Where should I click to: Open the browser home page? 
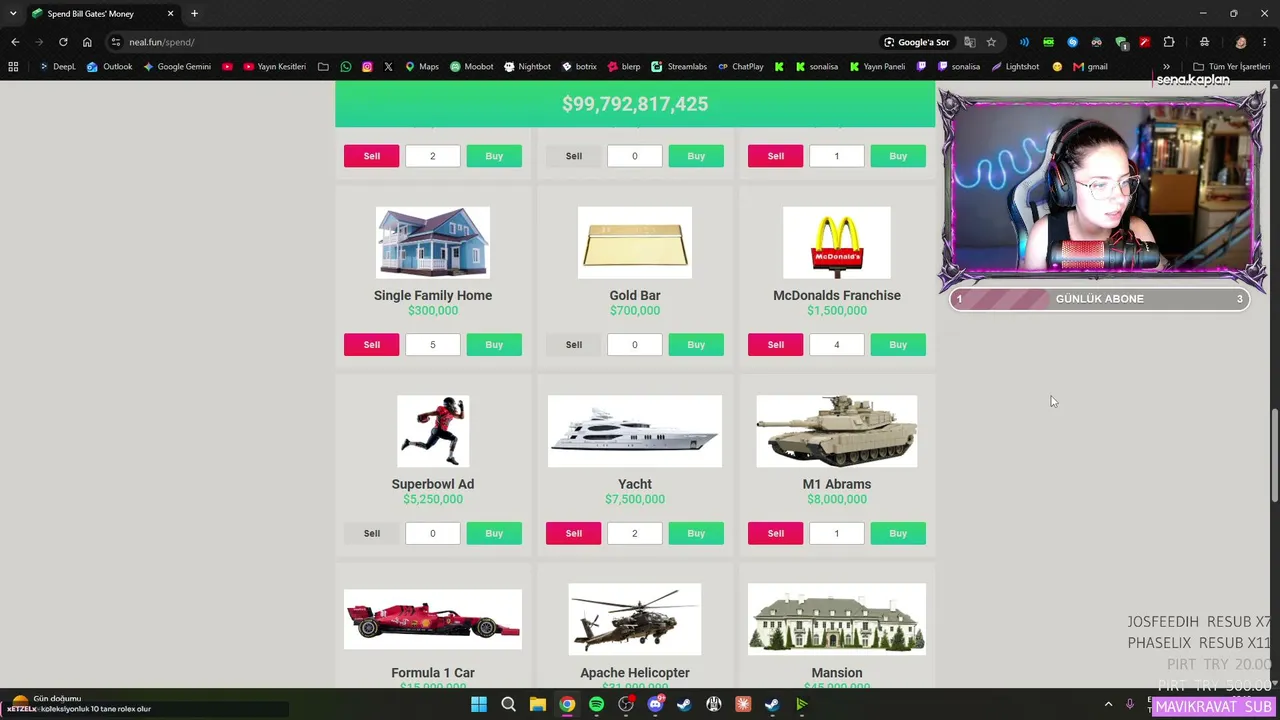point(87,42)
